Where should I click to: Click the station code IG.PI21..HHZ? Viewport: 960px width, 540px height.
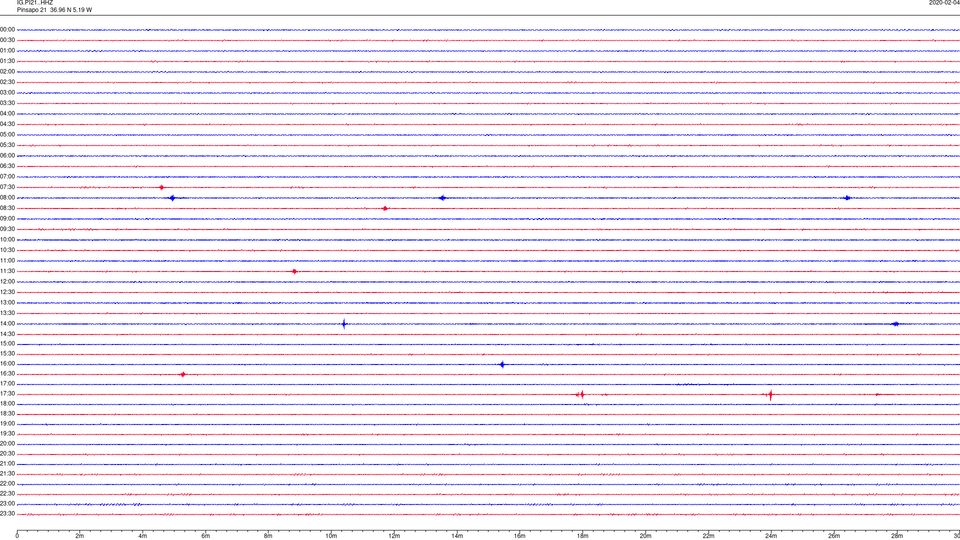(35, 3)
